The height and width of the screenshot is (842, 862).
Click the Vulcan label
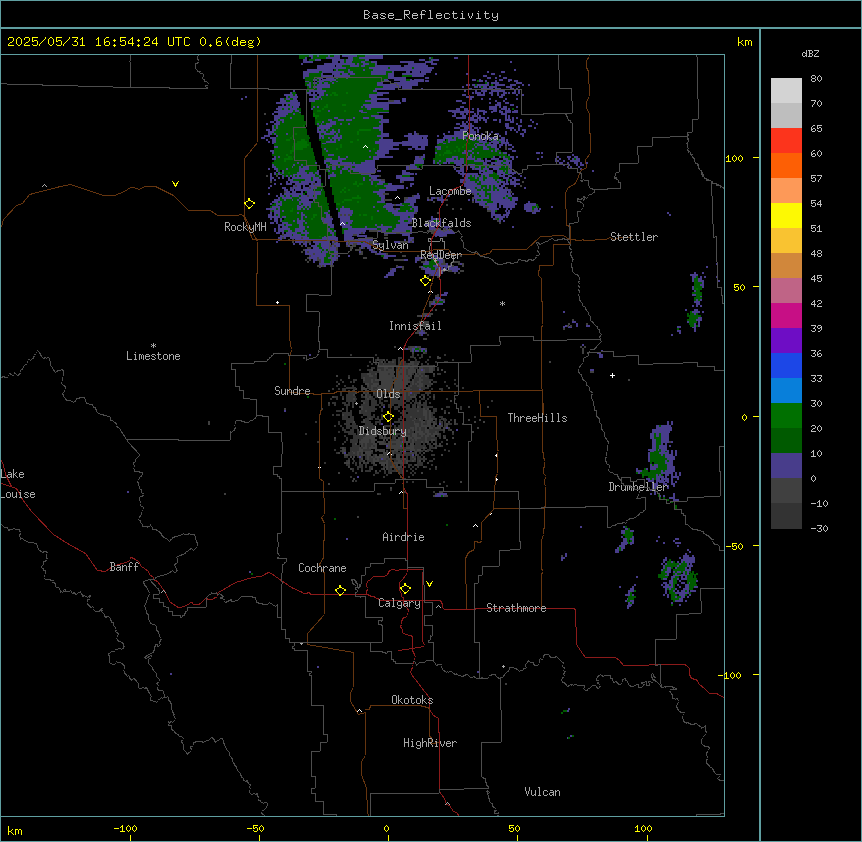click(x=543, y=792)
